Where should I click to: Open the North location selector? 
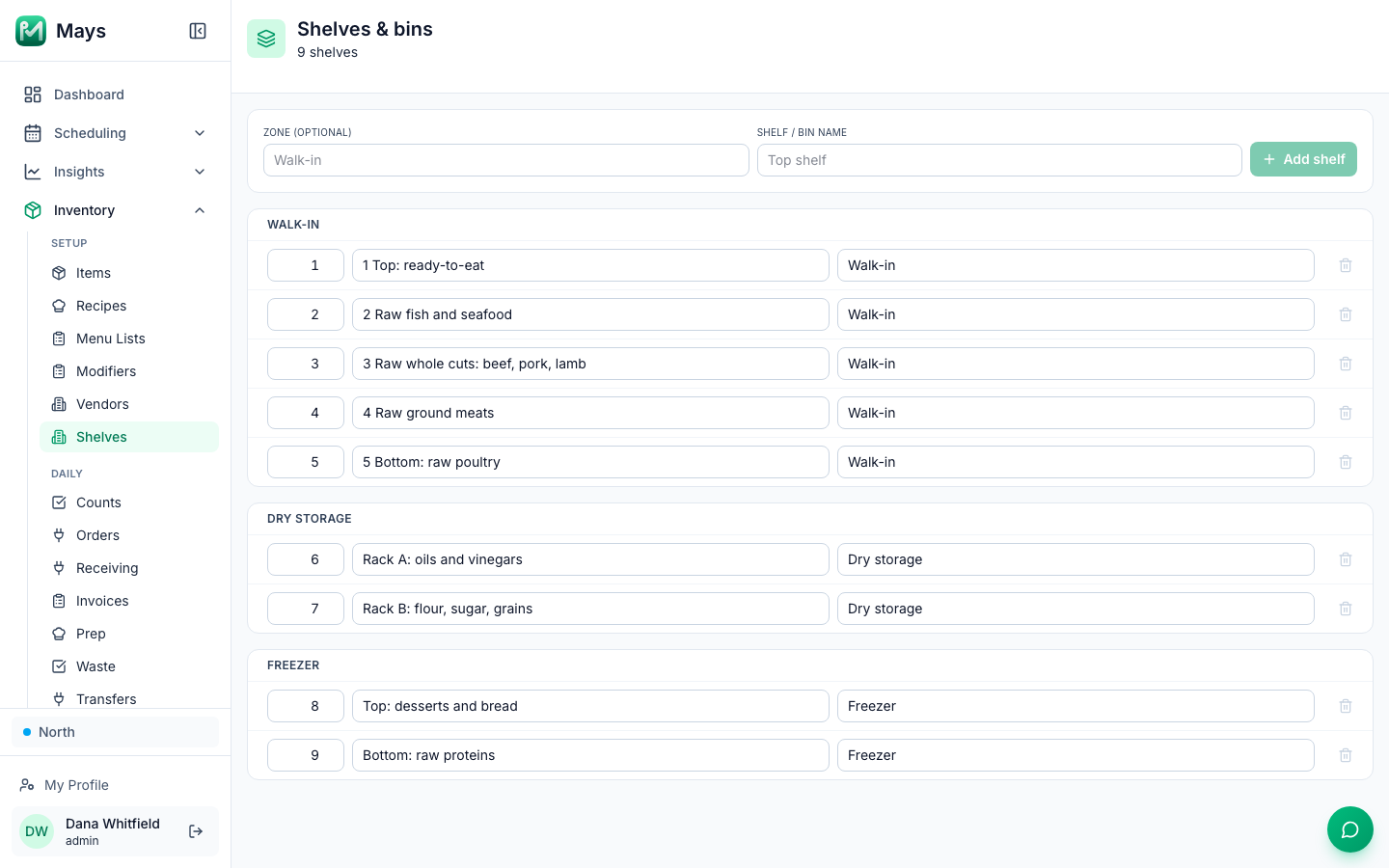pyautogui.click(x=115, y=732)
